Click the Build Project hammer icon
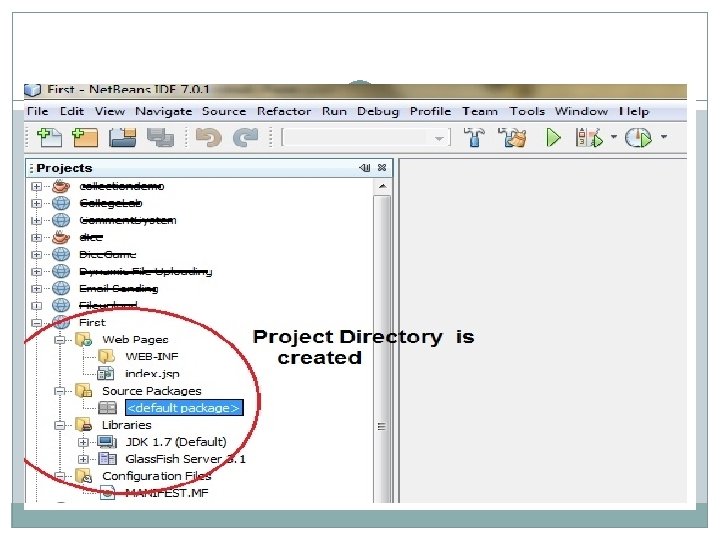The width and height of the screenshot is (720, 540). [x=474, y=137]
